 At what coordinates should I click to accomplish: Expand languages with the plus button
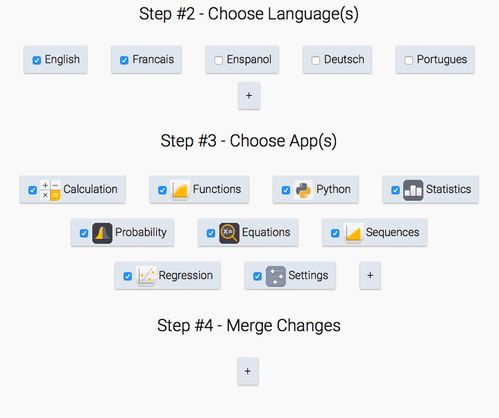[x=249, y=96]
